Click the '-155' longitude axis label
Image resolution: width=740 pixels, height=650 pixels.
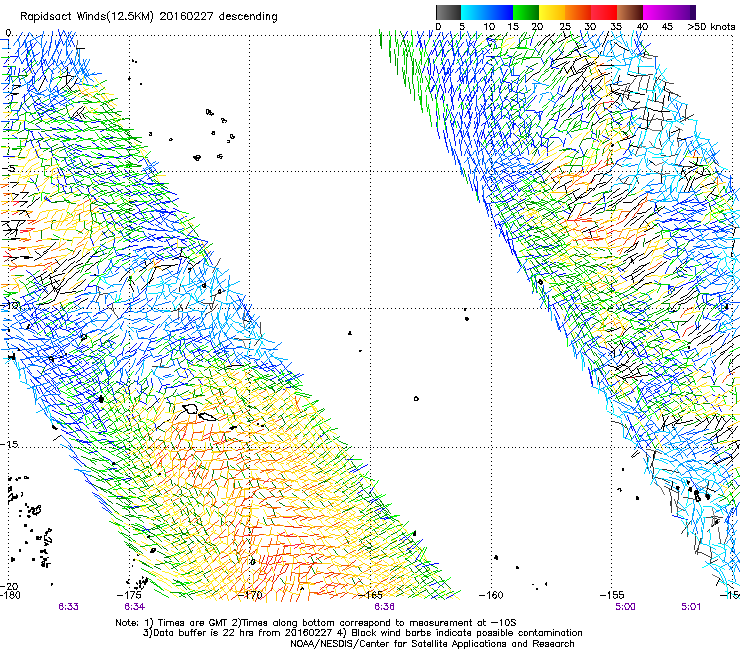612,595
